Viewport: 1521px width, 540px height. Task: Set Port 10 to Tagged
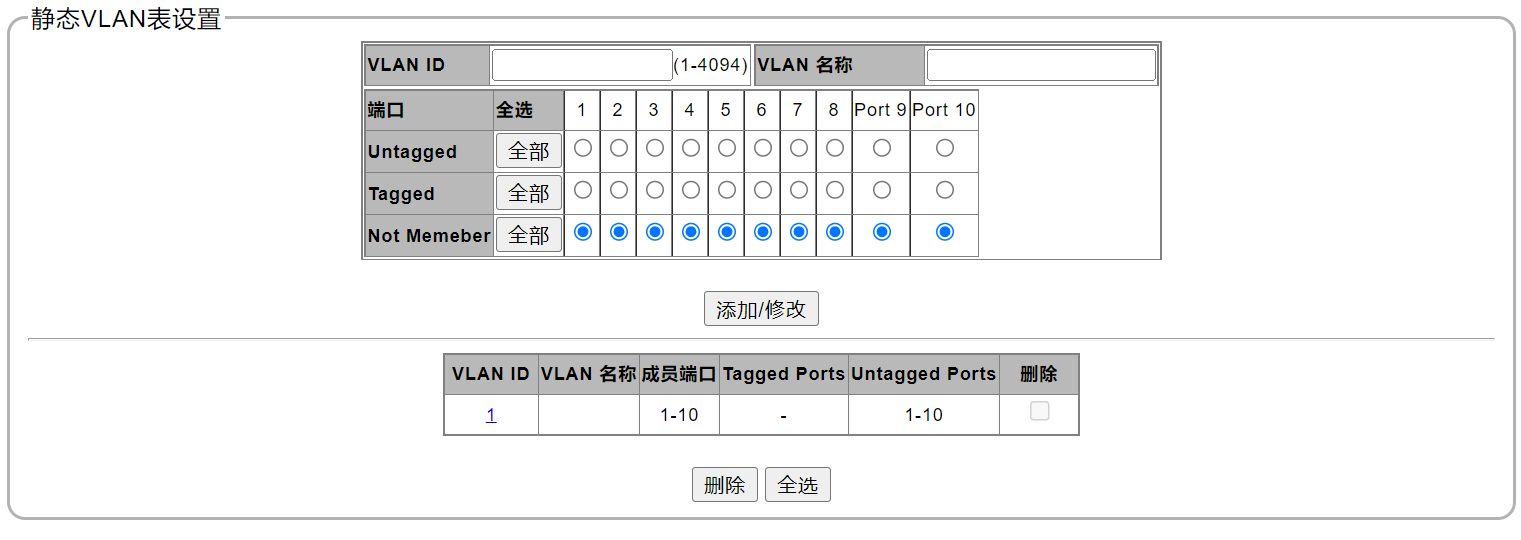click(945, 190)
